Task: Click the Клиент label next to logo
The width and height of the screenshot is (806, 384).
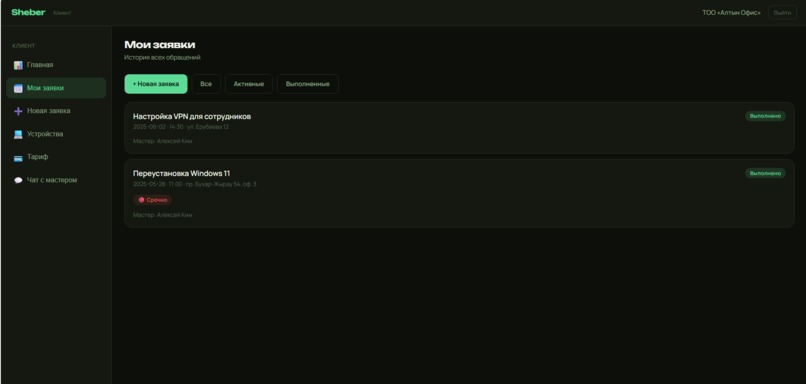Action: [x=62, y=13]
